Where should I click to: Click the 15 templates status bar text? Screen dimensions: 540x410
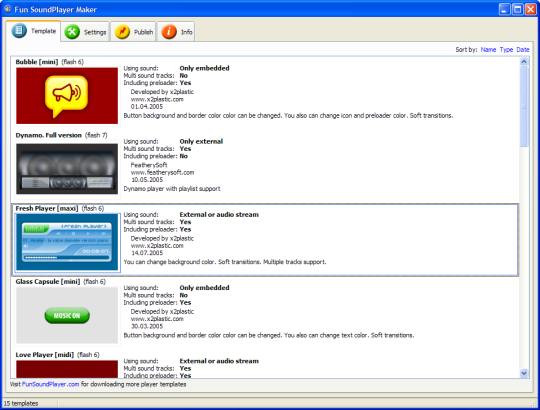click(x=21, y=403)
